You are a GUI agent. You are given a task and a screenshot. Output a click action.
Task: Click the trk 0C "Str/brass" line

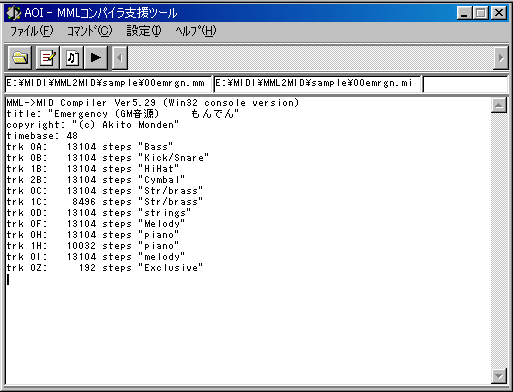coord(105,191)
